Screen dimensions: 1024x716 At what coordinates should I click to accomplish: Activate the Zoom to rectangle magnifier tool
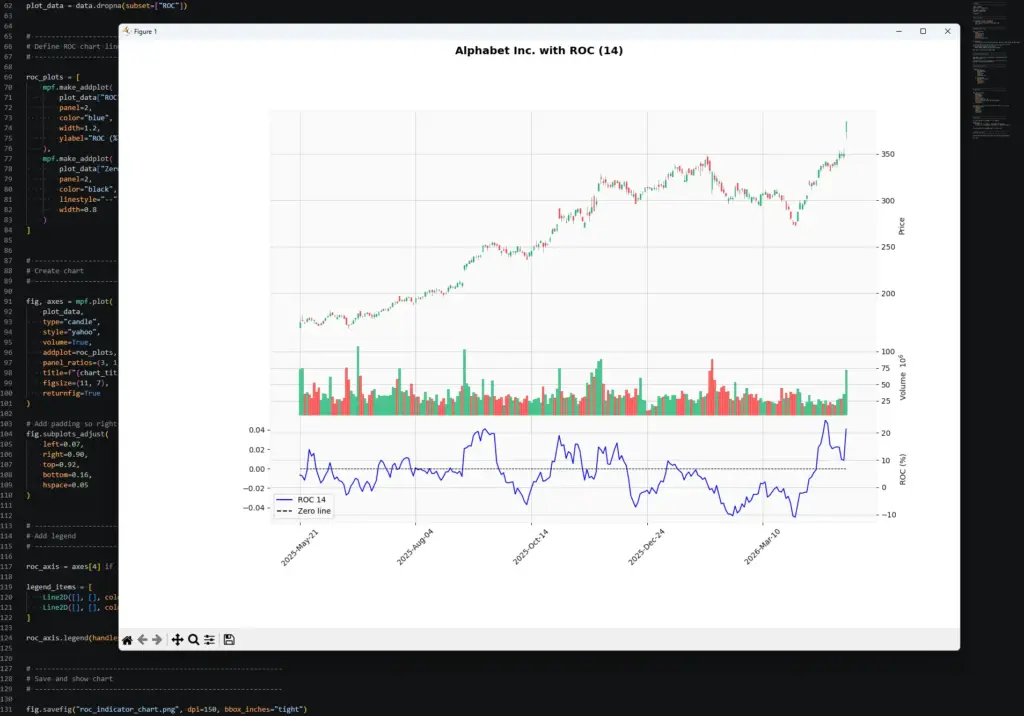193,640
